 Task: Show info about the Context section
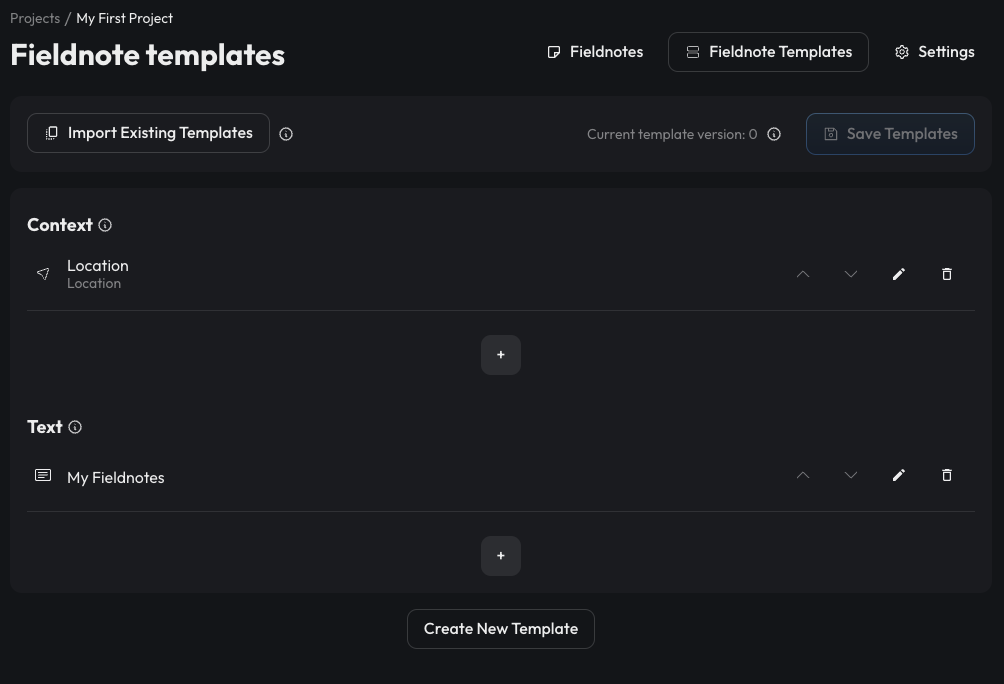point(105,225)
